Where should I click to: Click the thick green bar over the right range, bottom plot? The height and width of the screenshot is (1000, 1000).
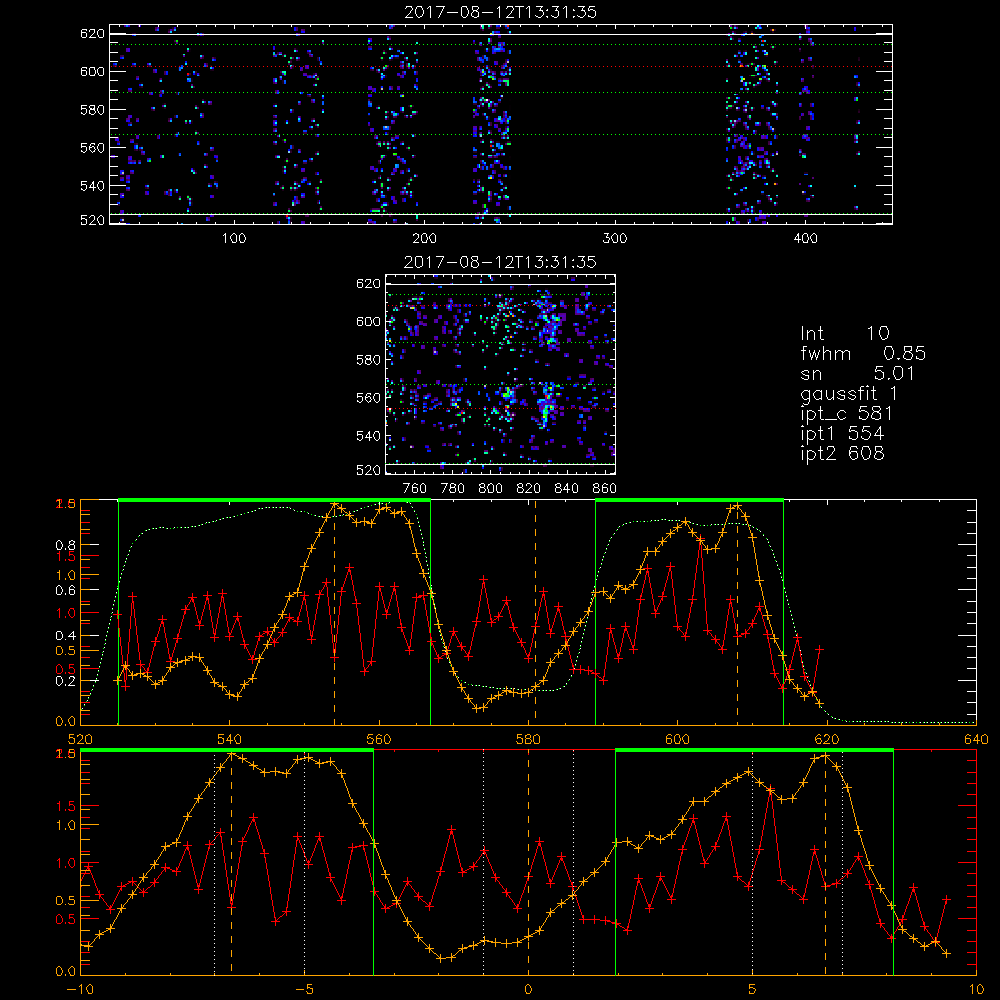[754, 750]
